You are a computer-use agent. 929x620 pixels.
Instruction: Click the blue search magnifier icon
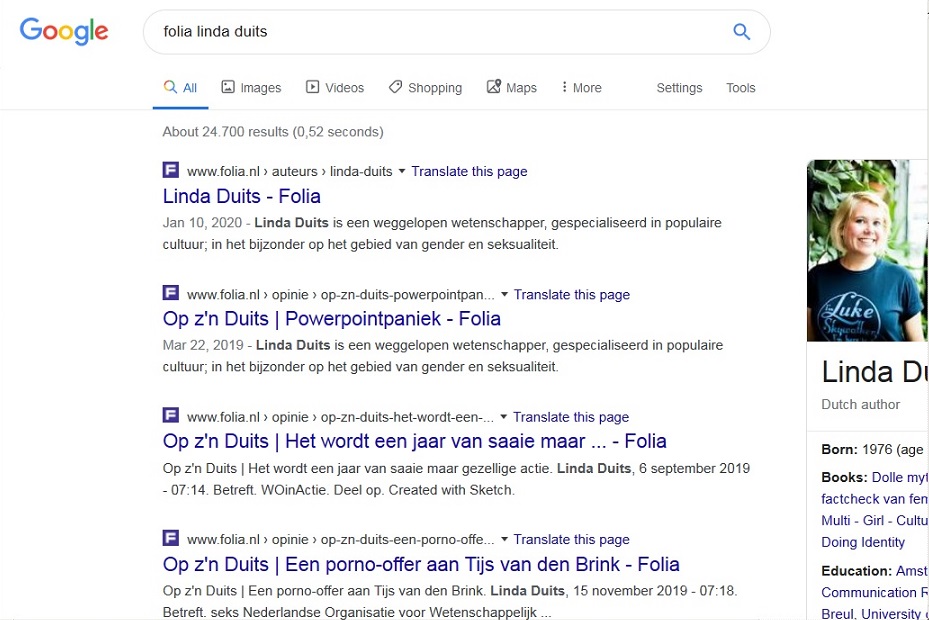(x=741, y=31)
